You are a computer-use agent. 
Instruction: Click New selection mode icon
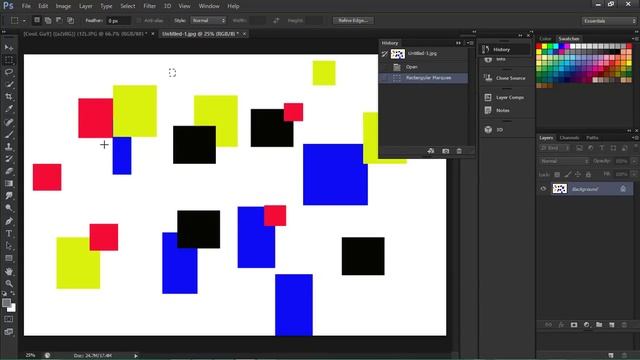(37, 20)
